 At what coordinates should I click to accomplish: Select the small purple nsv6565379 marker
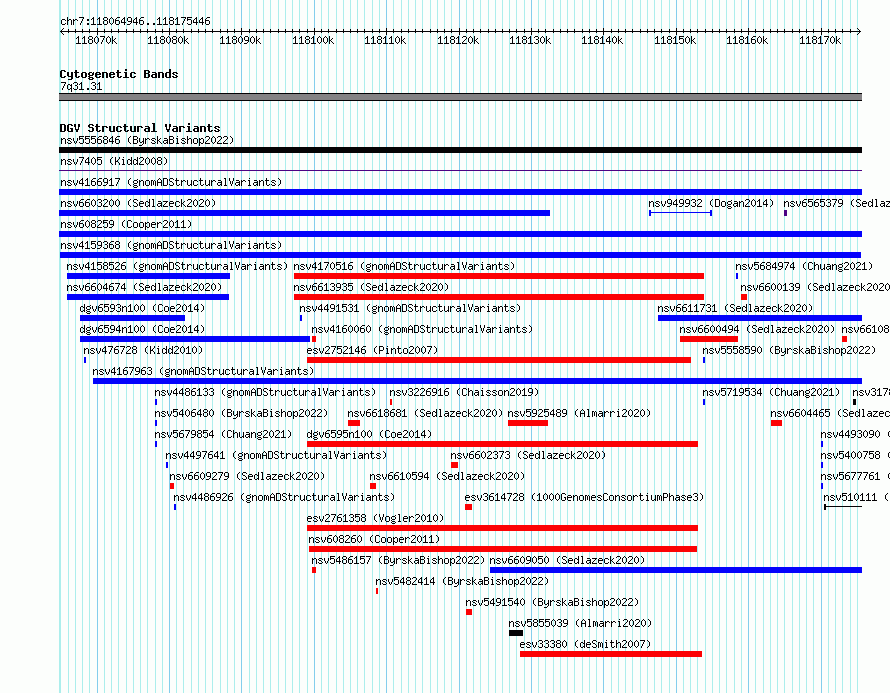tap(786, 213)
